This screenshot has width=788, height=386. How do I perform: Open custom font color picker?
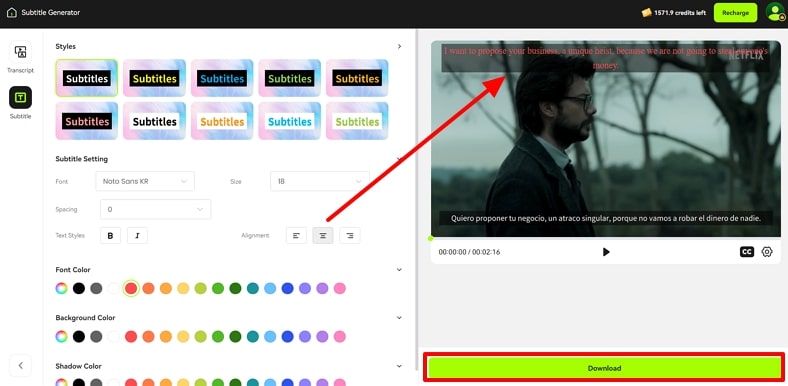click(61, 288)
